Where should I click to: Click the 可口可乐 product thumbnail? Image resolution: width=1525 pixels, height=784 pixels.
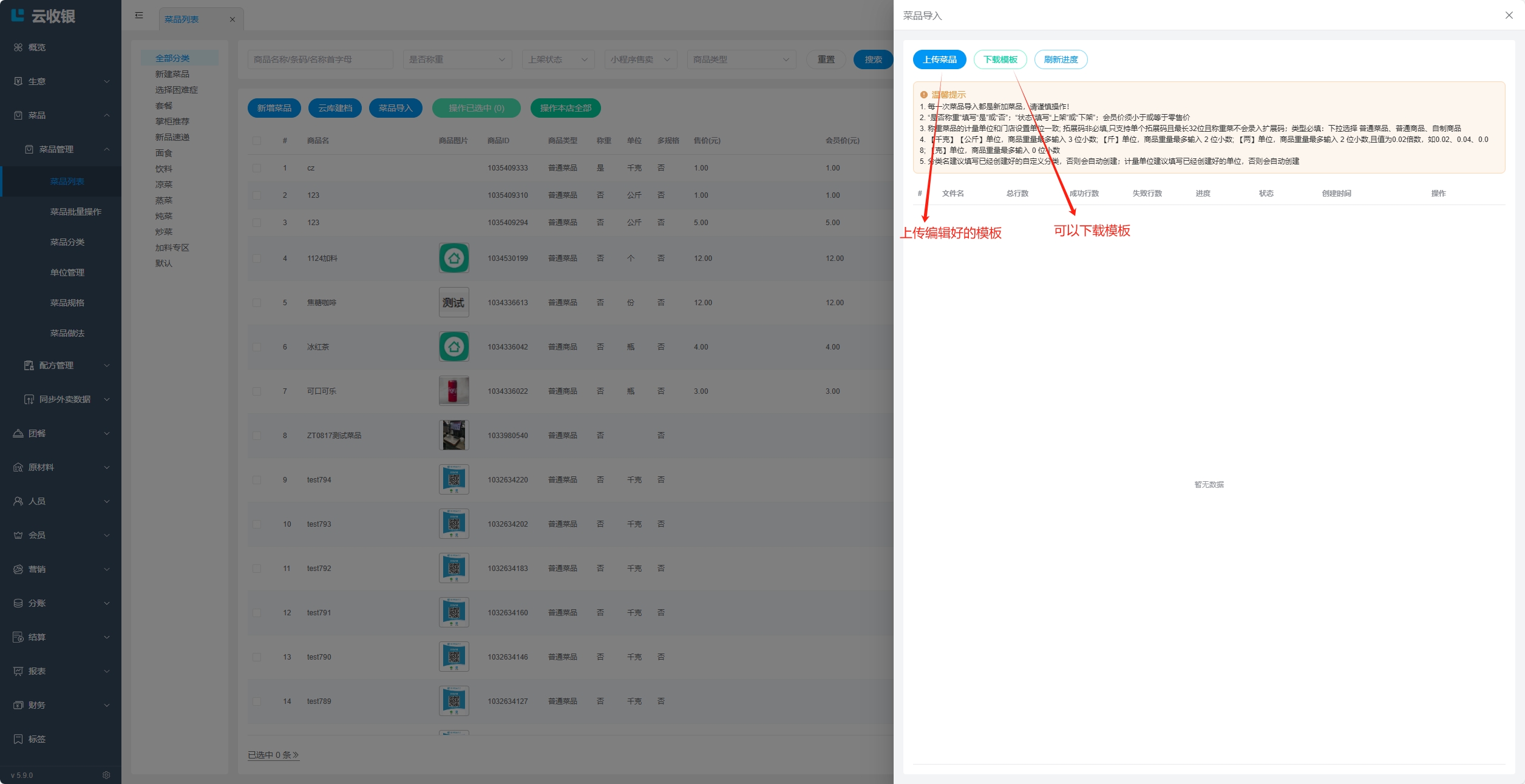(x=453, y=391)
